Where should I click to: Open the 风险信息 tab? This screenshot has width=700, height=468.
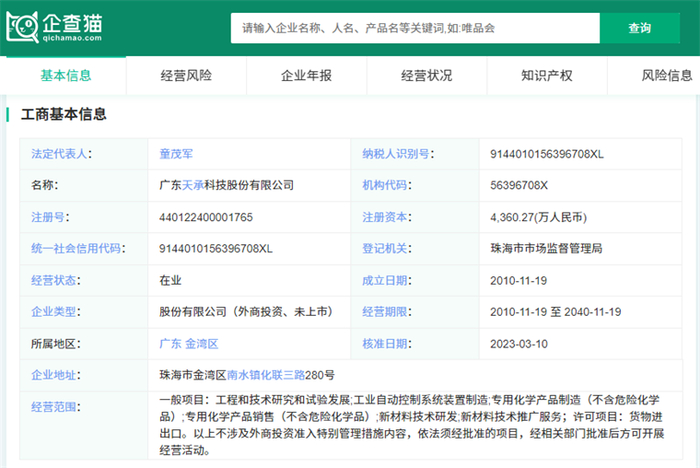tap(667, 75)
